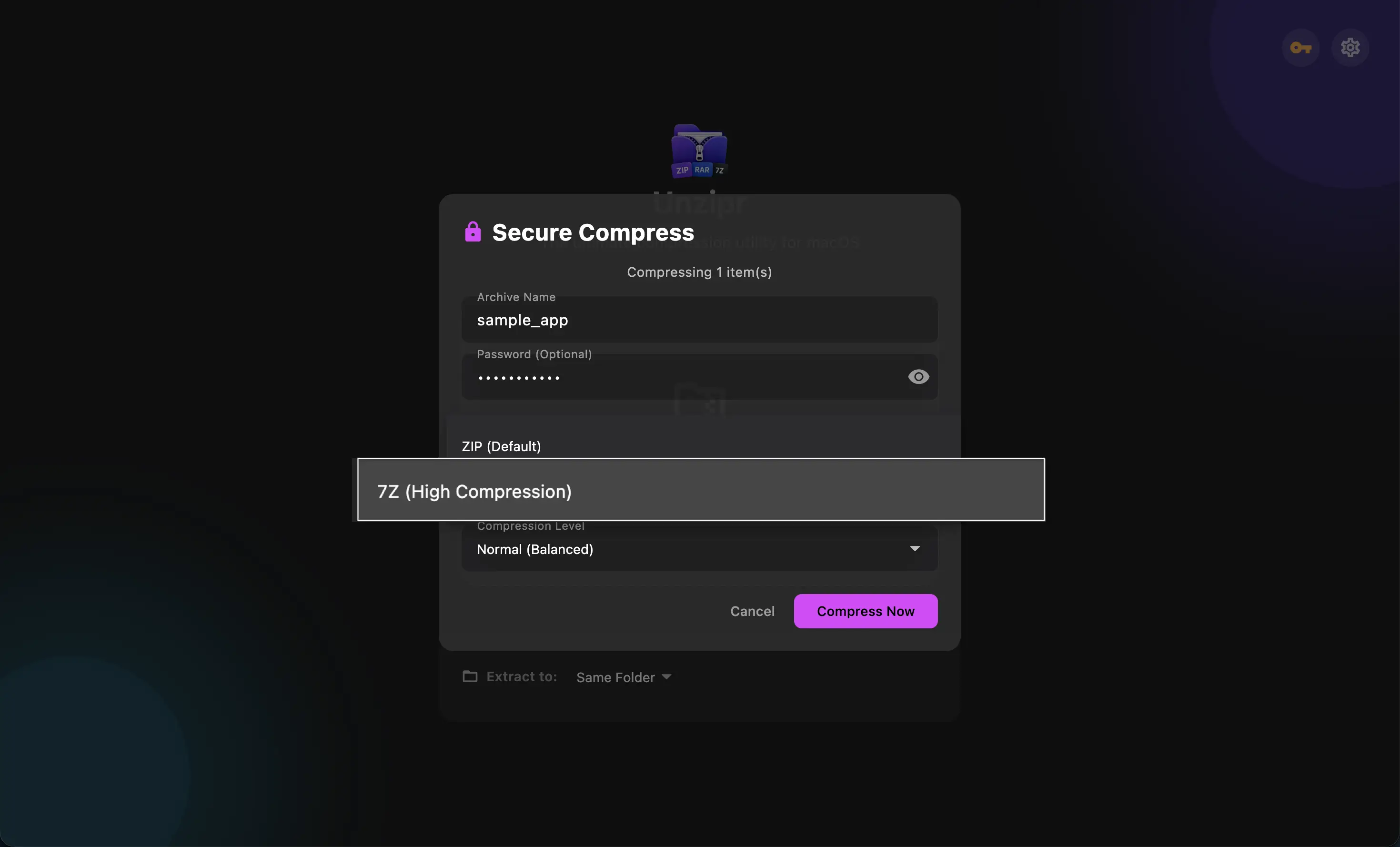
Task: Click the Compress Now button
Action: tap(866, 611)
